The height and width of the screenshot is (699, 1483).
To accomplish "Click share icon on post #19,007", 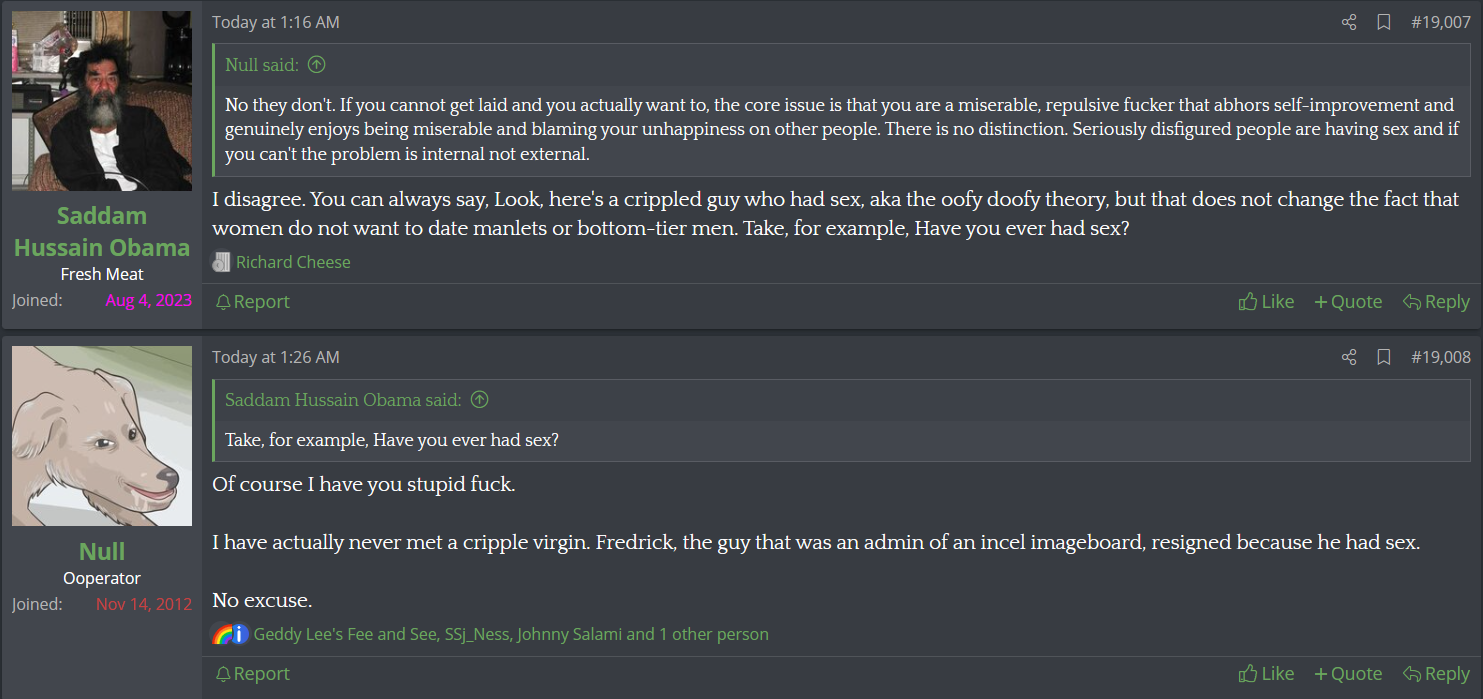I will tap(1349, 22).
